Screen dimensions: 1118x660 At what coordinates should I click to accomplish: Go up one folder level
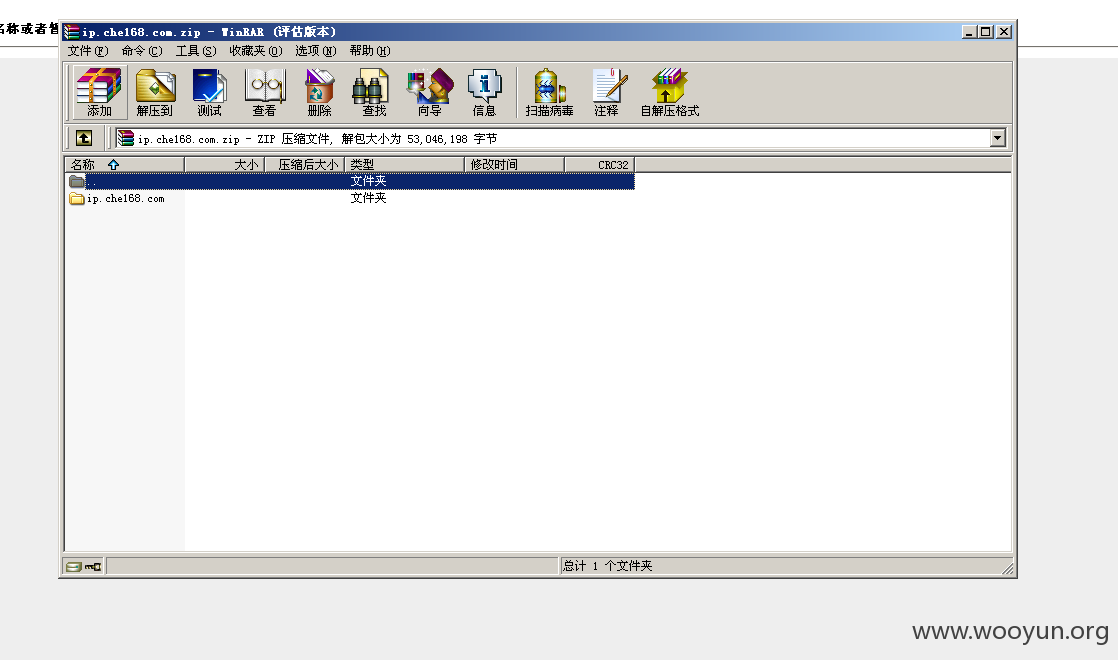(84, 138)
